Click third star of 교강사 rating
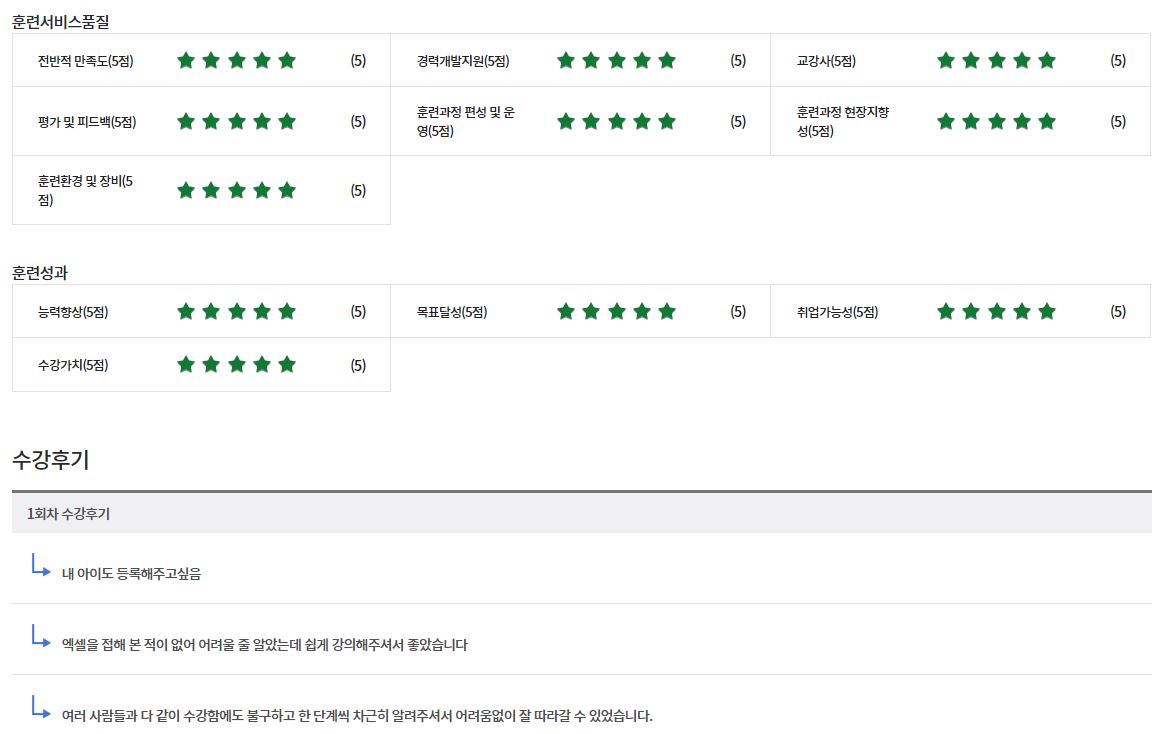Viewport: 1167px width, 734px height. pyautogui.click(x=996, y=61)
